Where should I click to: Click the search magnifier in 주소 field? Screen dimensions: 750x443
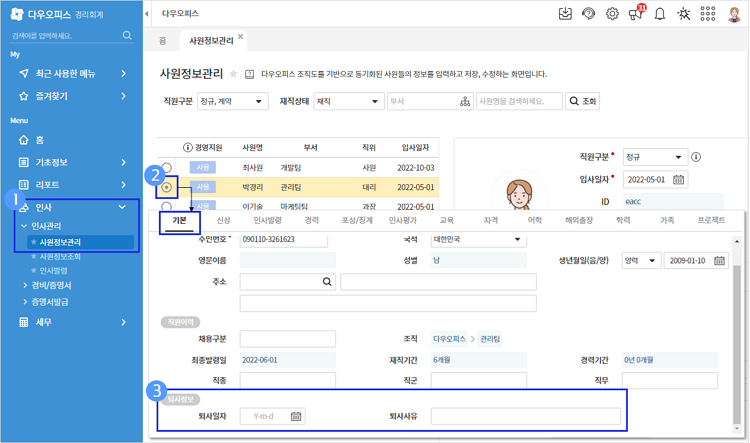[x=327, y=283]
